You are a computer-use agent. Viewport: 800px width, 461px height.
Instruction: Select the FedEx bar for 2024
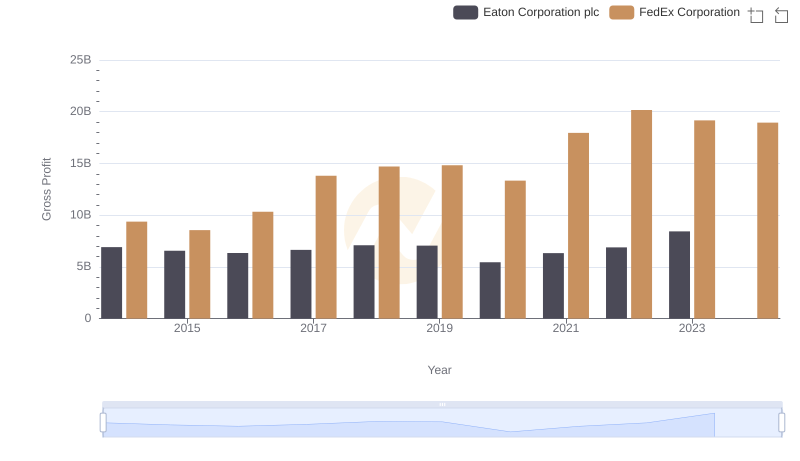point(767,220)
